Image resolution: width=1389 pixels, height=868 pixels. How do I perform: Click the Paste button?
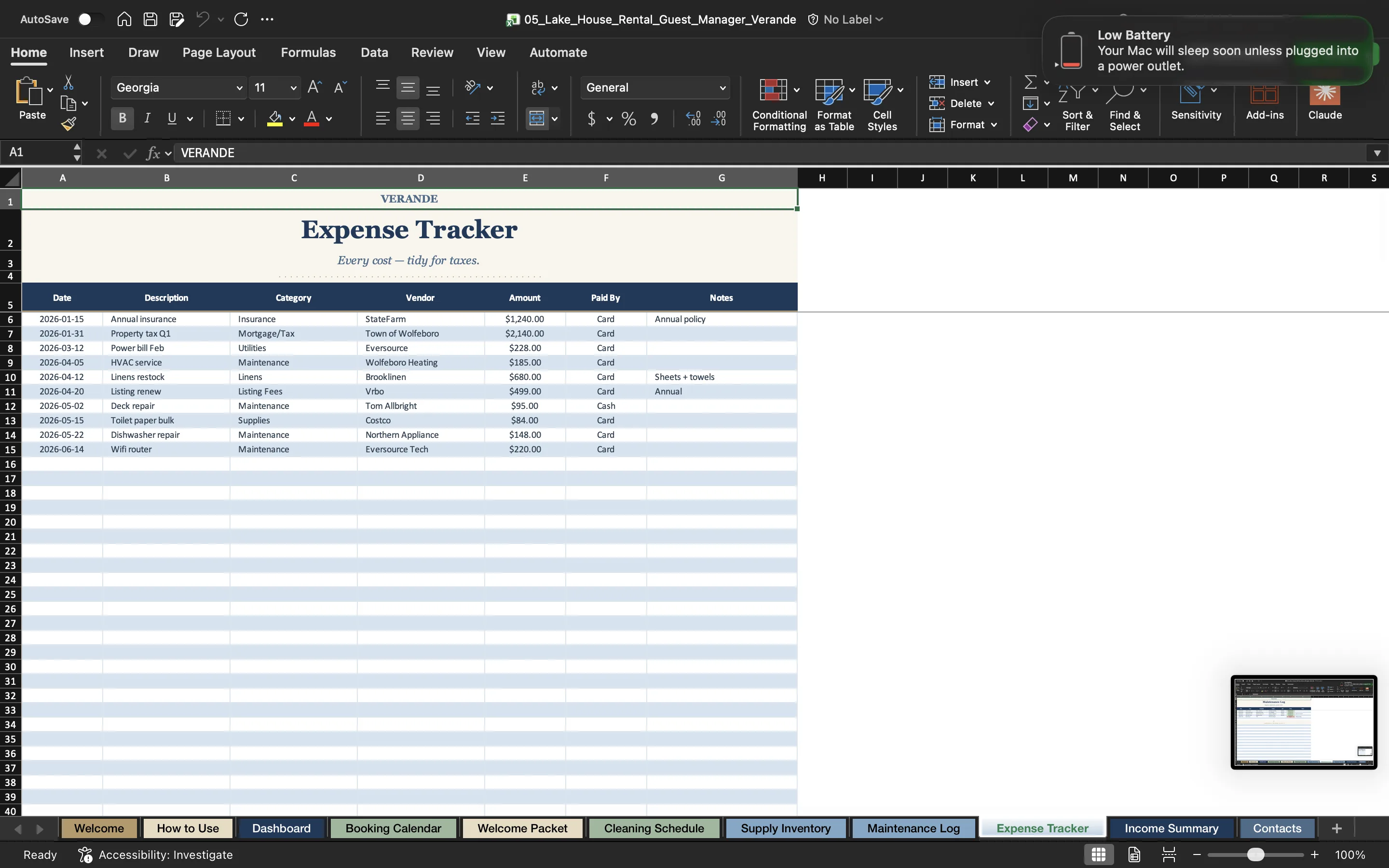tap(32, 99)
